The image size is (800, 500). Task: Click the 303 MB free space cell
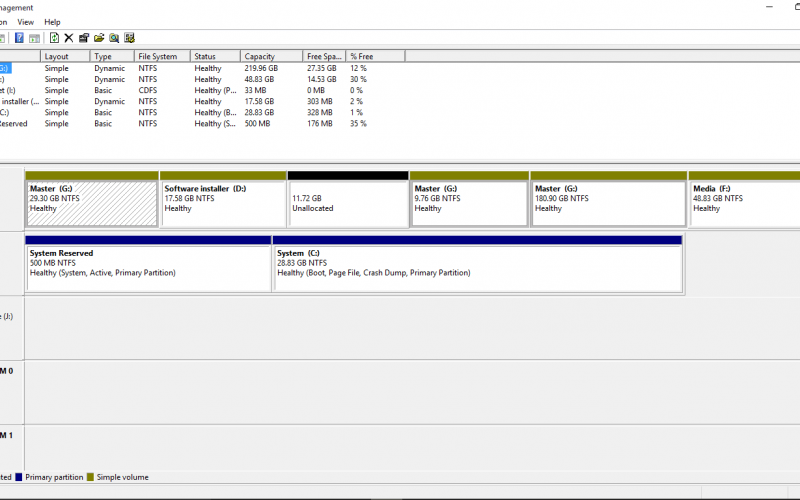[319, 102]
